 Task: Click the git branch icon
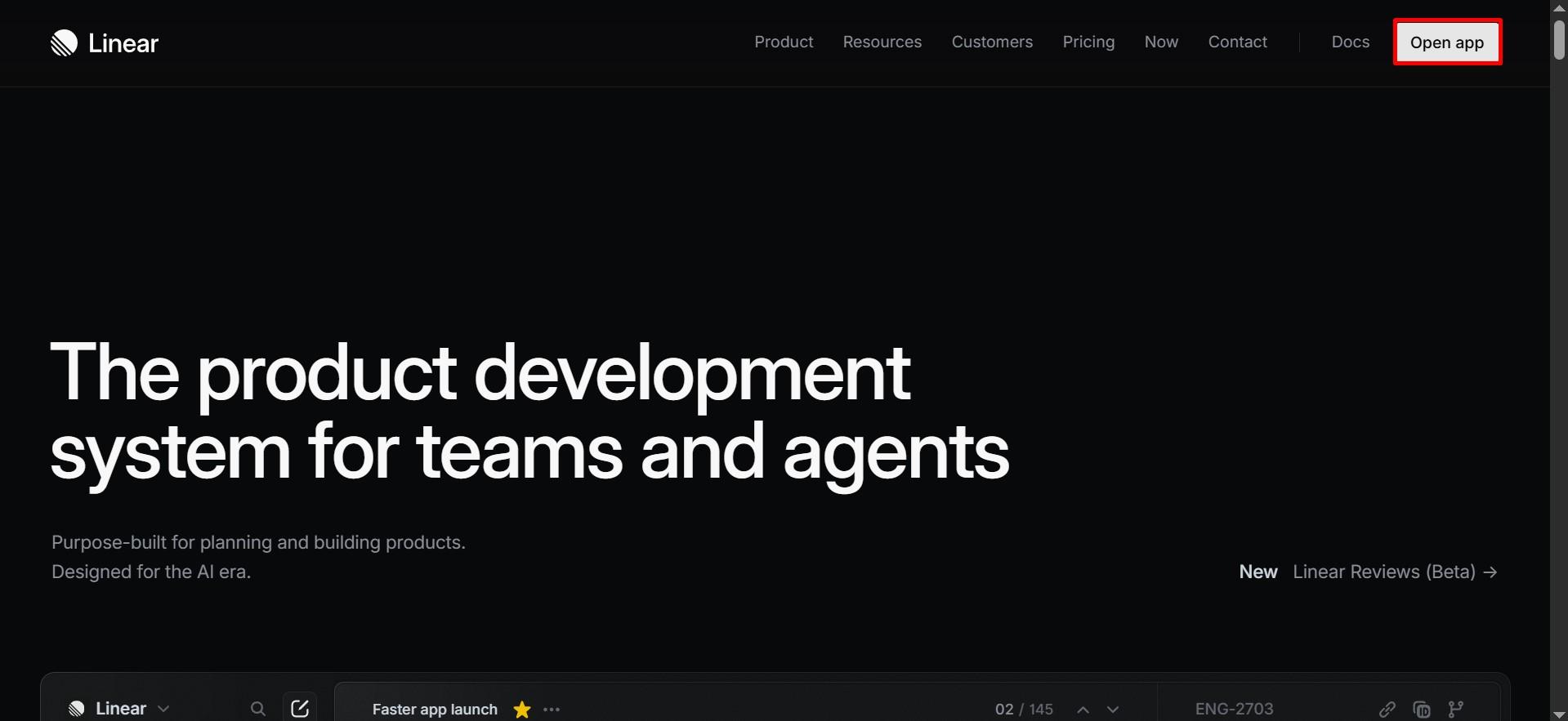tap(1456, 709)
